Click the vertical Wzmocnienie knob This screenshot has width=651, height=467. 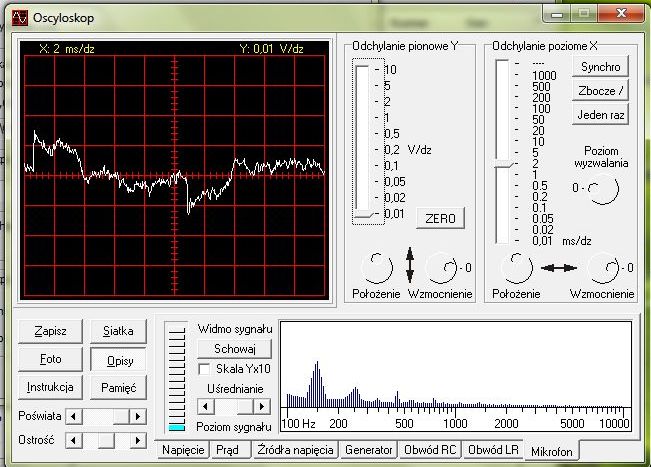point(441,267)
